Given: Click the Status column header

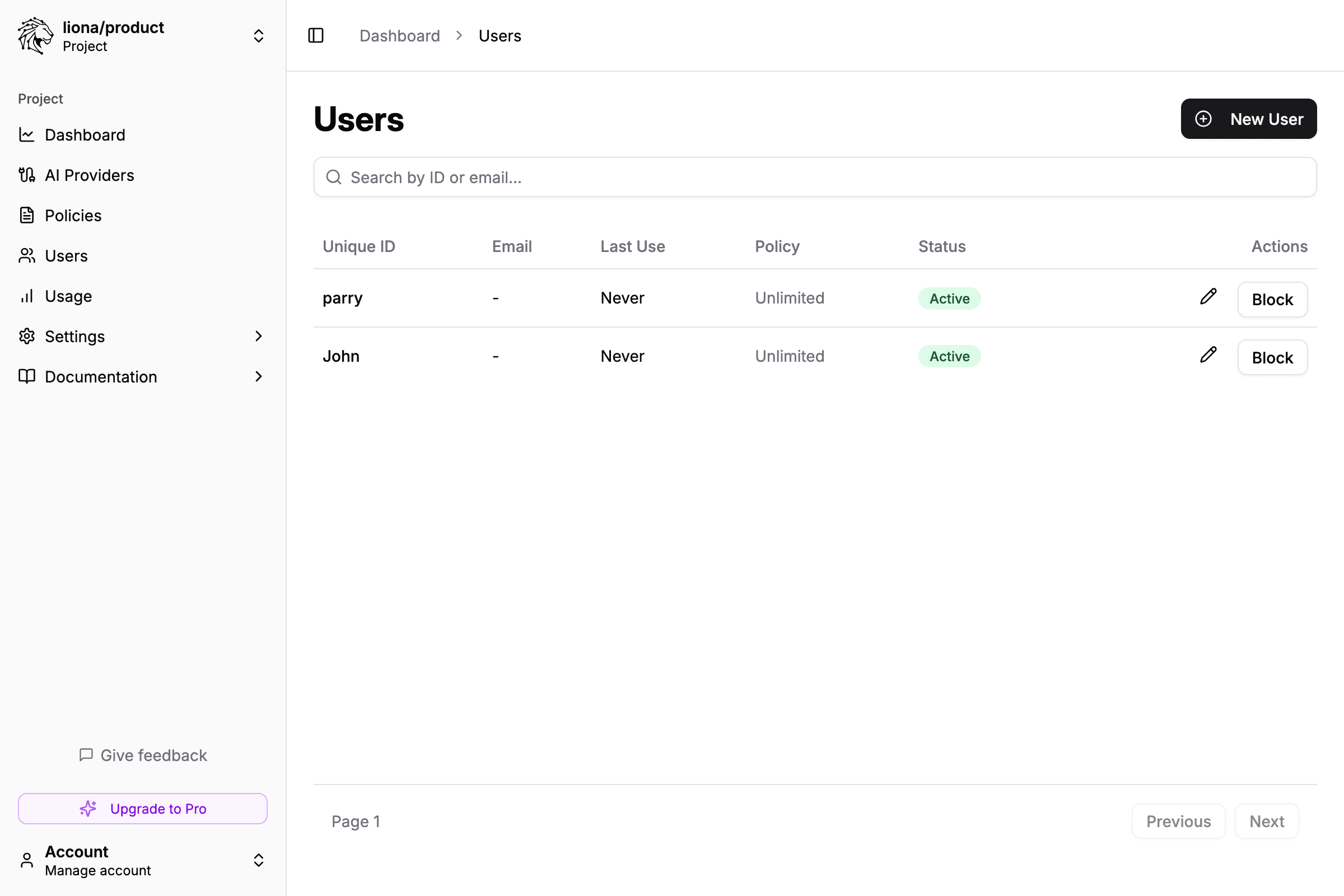Looking at the screenshot, I should coord(942,246).
